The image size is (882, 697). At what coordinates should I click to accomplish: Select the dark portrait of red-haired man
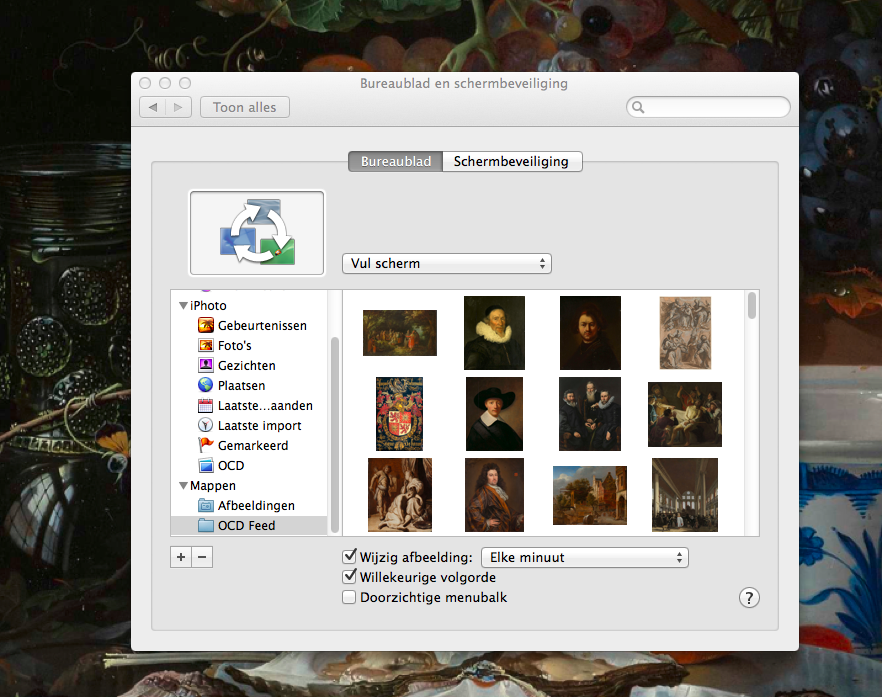pos(590,332)
